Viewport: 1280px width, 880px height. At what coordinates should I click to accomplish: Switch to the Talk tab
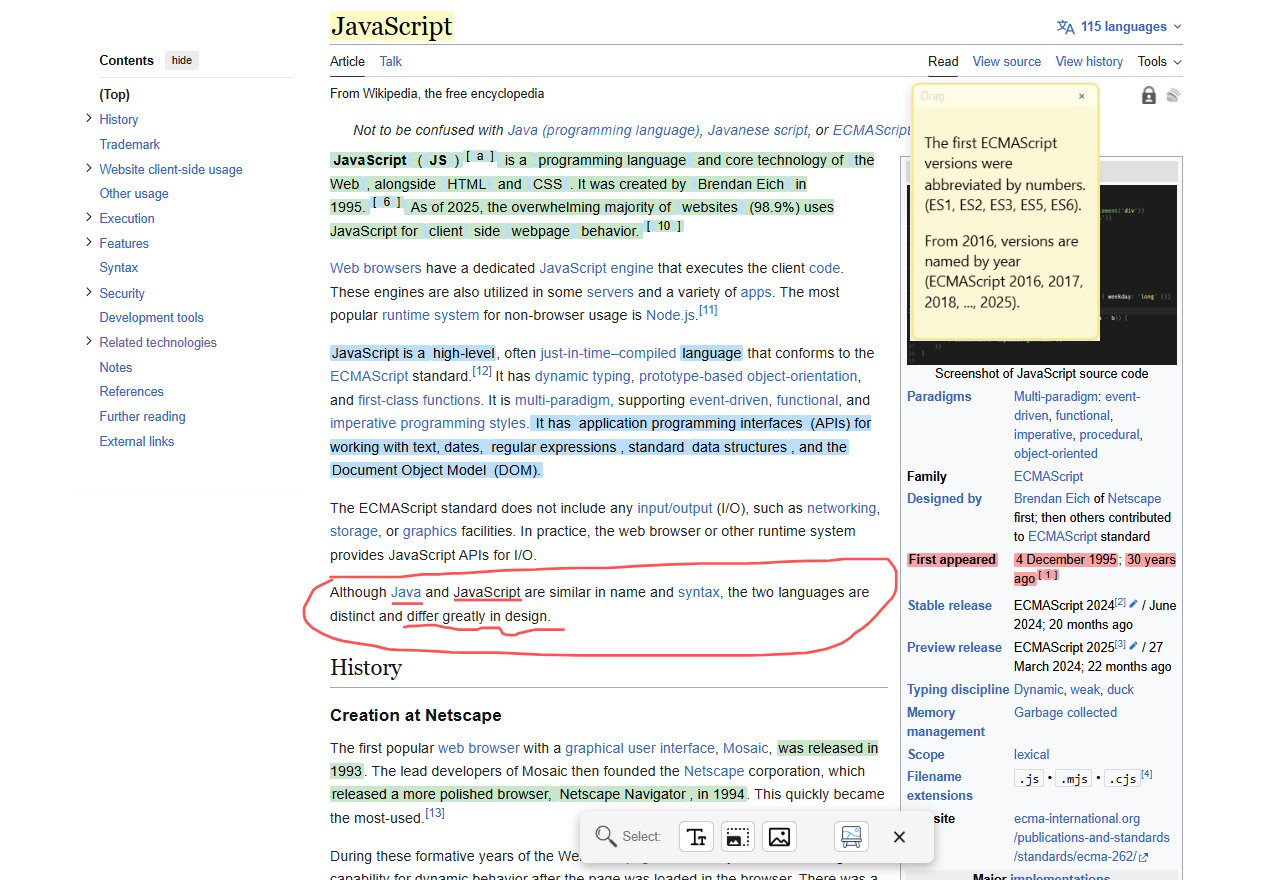(x=390, y=61)
